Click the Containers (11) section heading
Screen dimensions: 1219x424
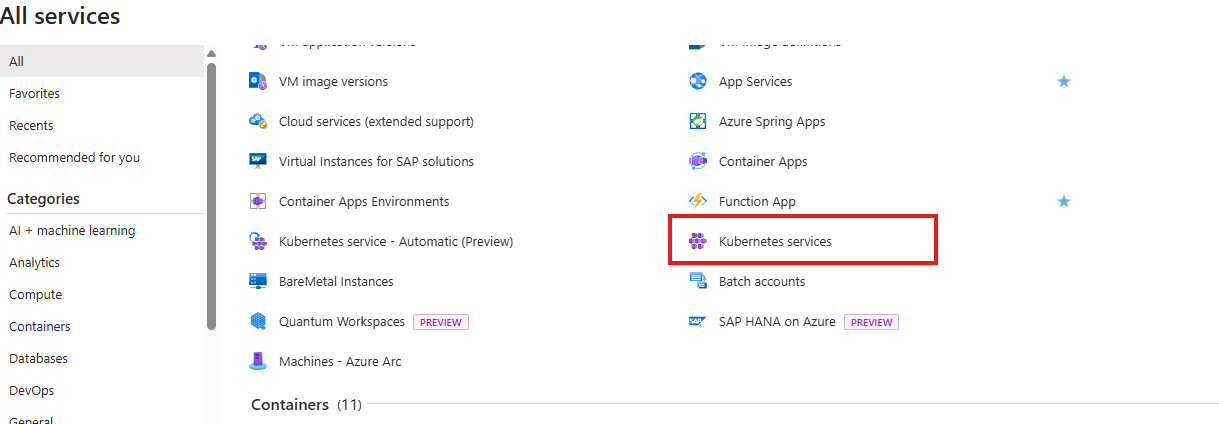306,404
